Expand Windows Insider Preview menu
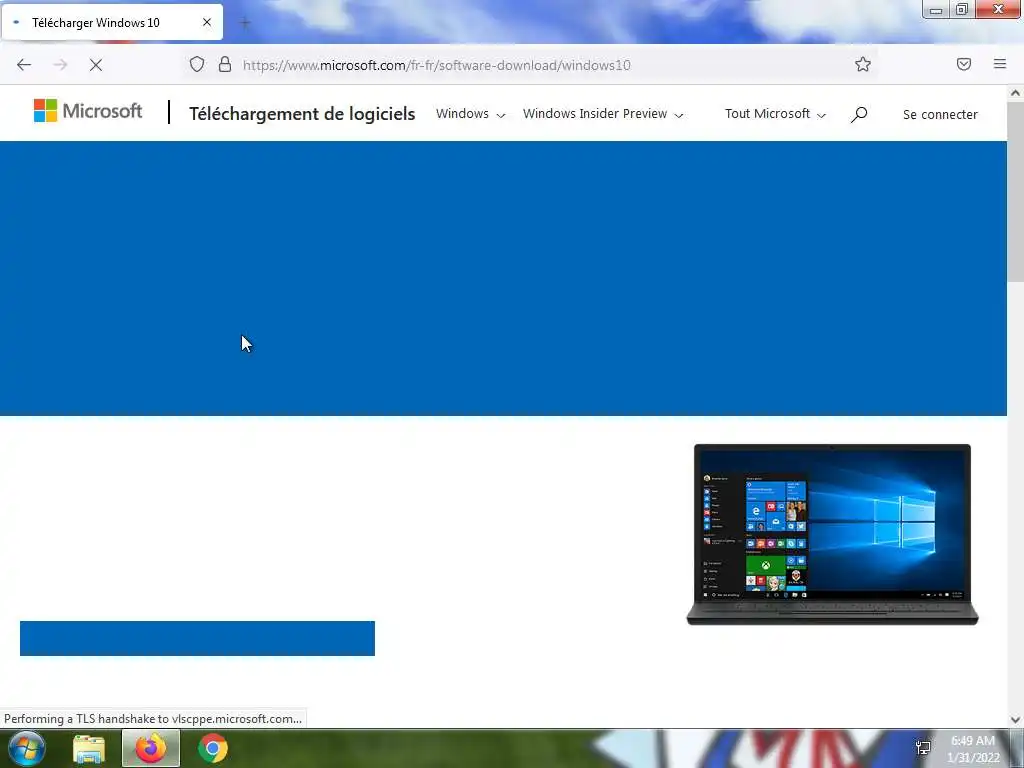 [x=603, y=114]
